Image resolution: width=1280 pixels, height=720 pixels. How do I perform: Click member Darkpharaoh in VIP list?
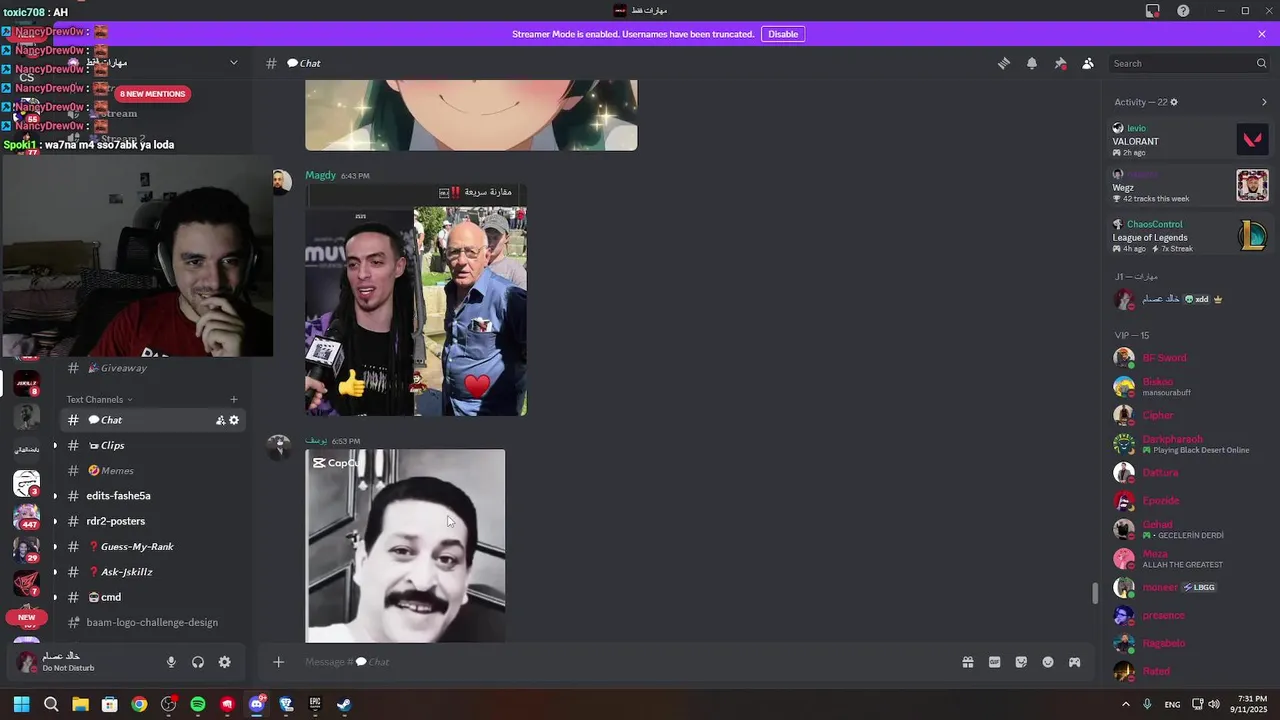click(x=1190, y=444)
